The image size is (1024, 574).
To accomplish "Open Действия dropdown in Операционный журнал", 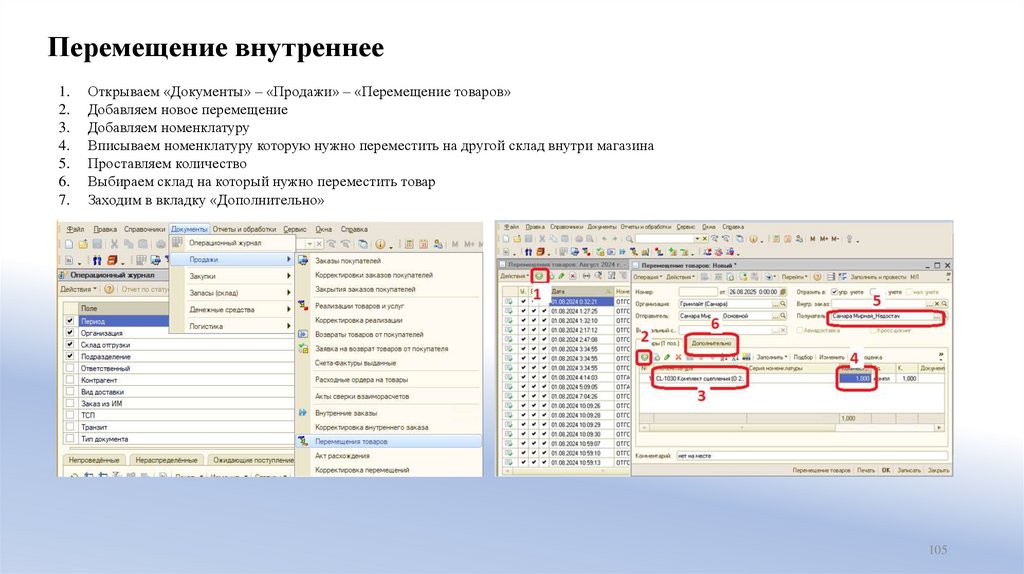I will coord(78,289).
